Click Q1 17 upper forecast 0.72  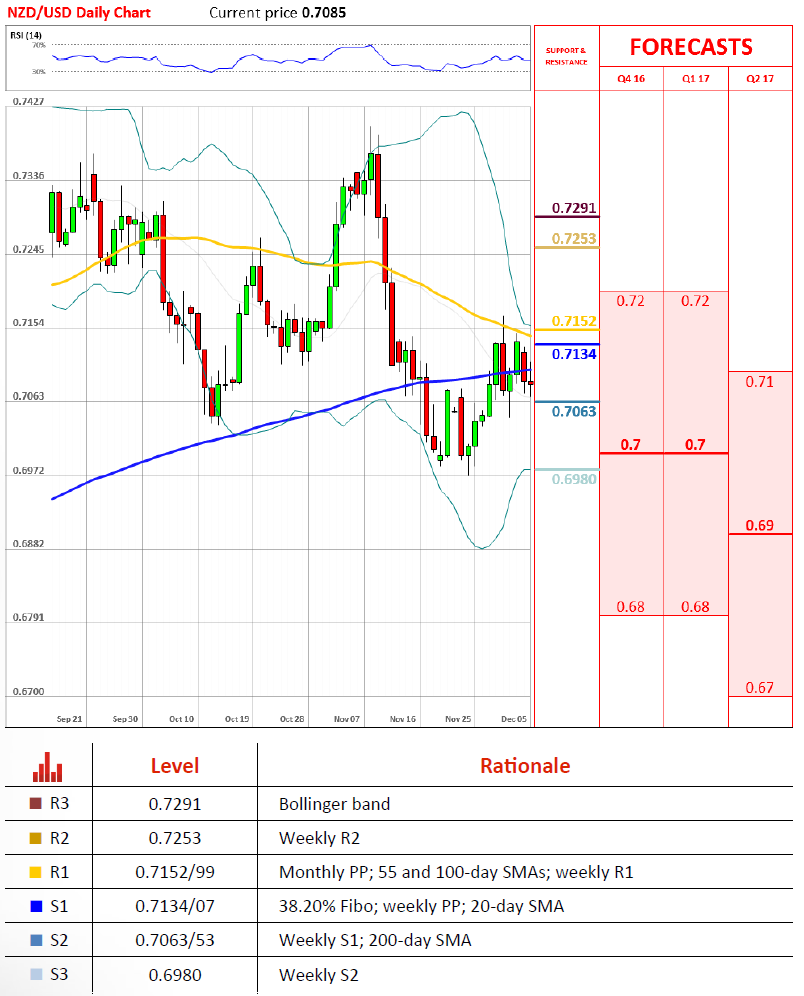695,300
